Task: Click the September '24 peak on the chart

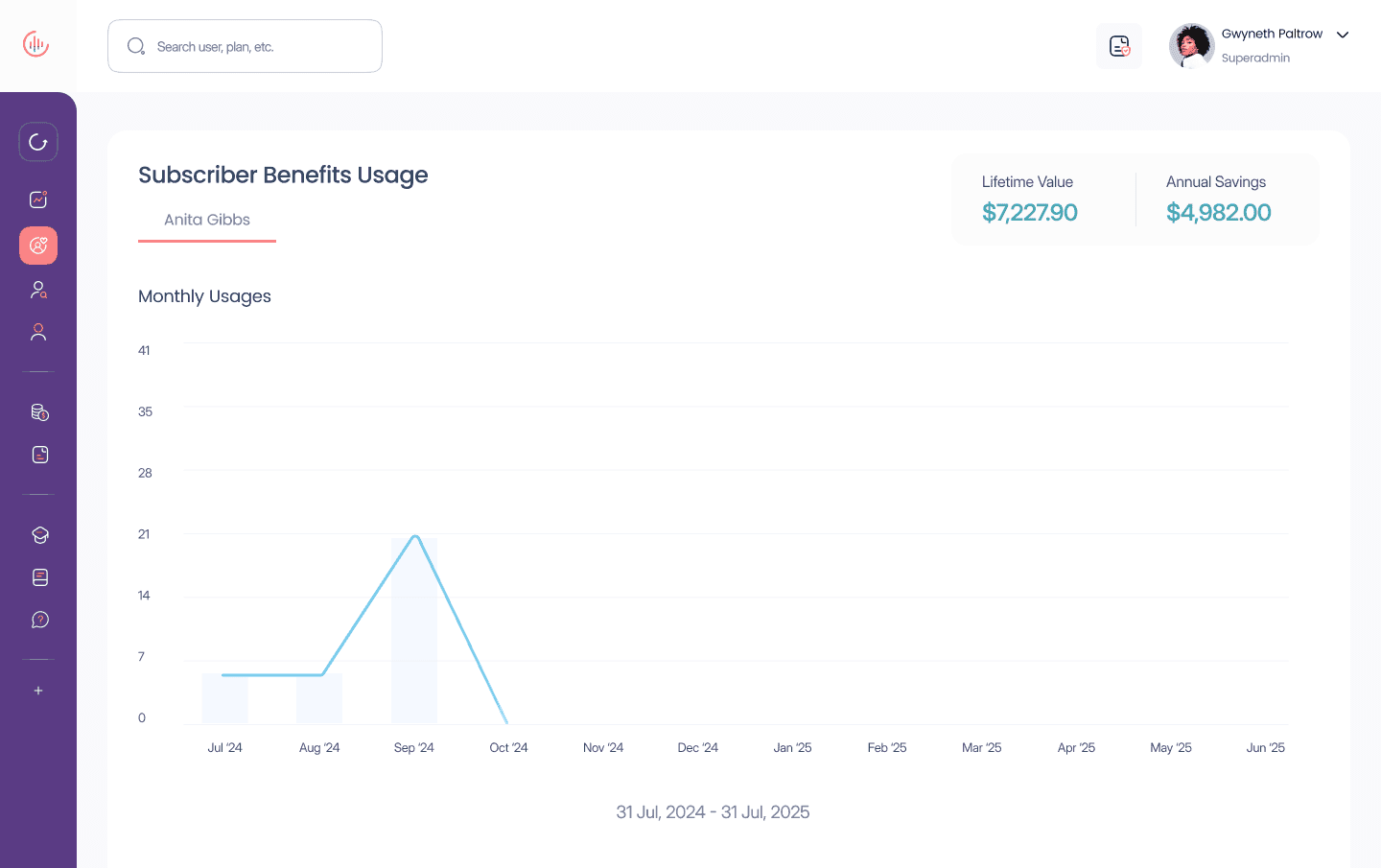Action: pos(414,536)
